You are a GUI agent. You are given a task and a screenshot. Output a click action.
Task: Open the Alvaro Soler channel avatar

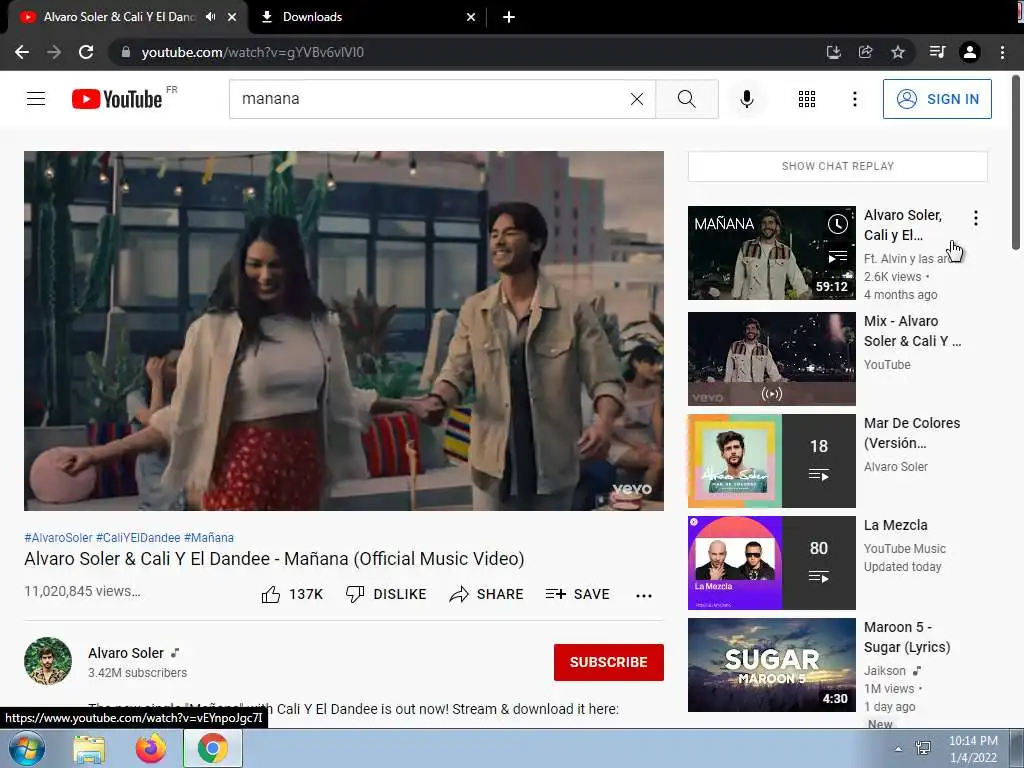[x=48, y=661]
